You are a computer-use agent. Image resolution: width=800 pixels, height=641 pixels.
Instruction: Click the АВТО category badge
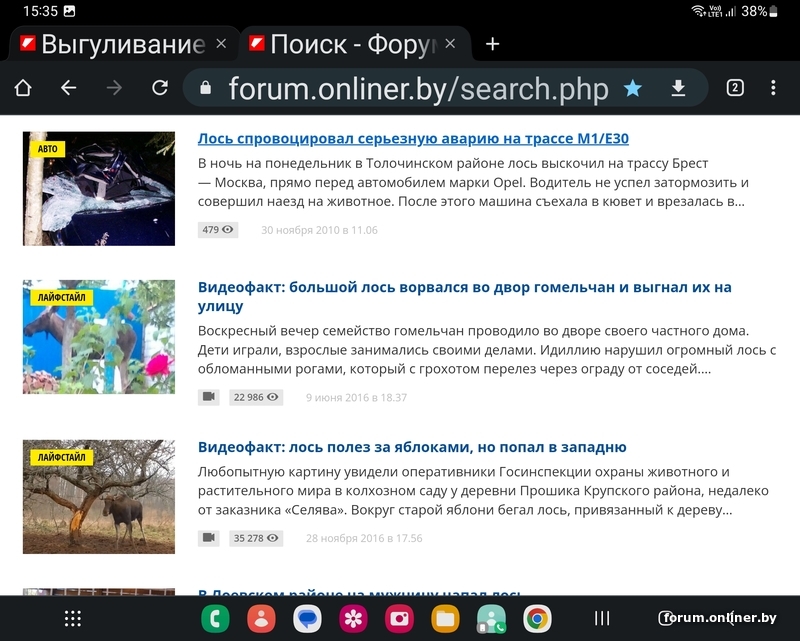tap(47, 149)
